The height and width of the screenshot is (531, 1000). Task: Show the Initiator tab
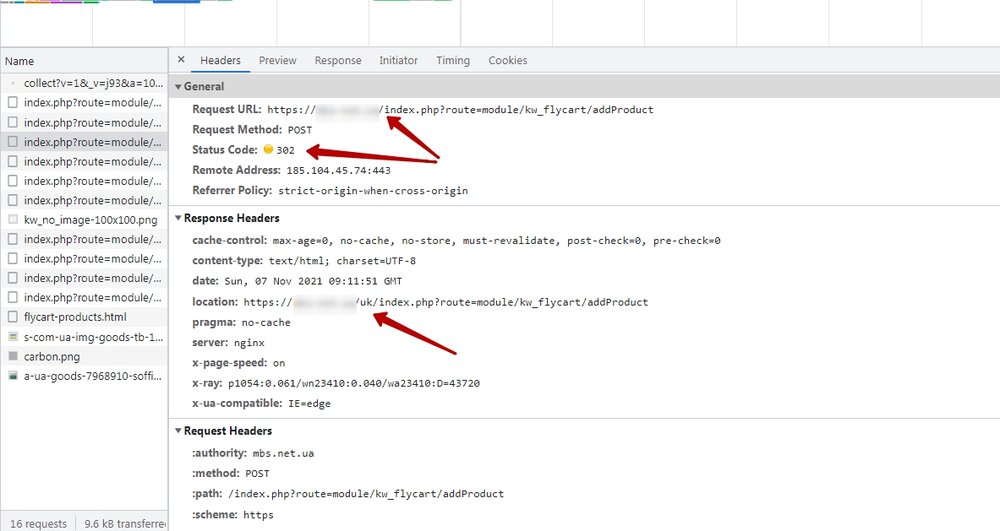click(398, 61)
